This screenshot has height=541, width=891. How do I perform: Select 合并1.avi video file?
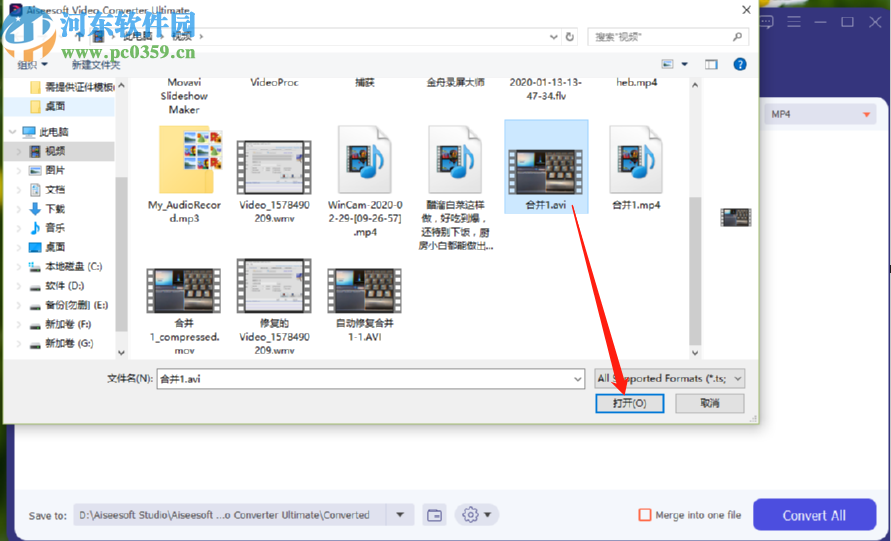pyautogui.click(x=546, y=166)
